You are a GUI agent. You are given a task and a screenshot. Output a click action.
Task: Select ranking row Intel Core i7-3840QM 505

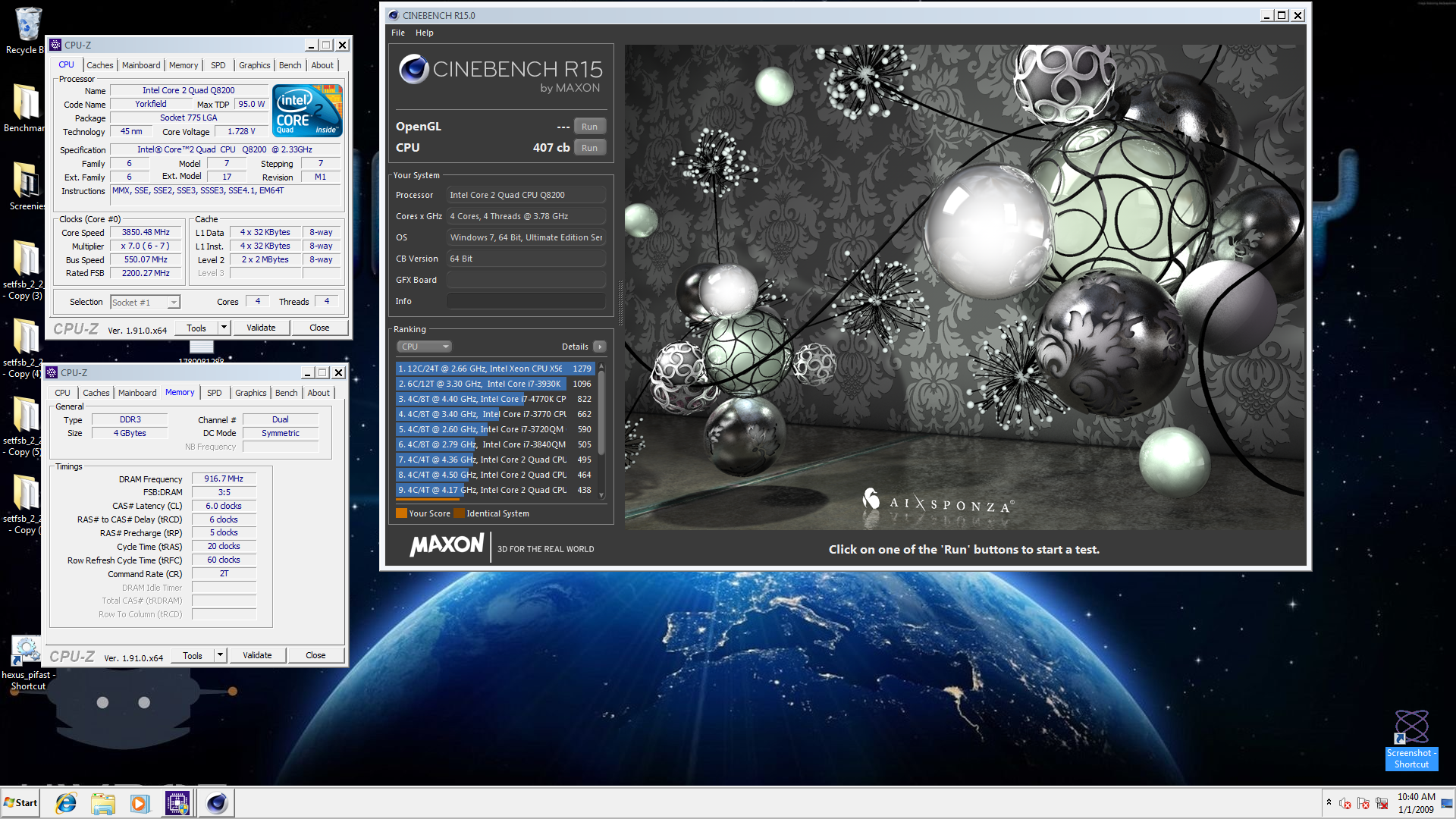coord(495,444)
